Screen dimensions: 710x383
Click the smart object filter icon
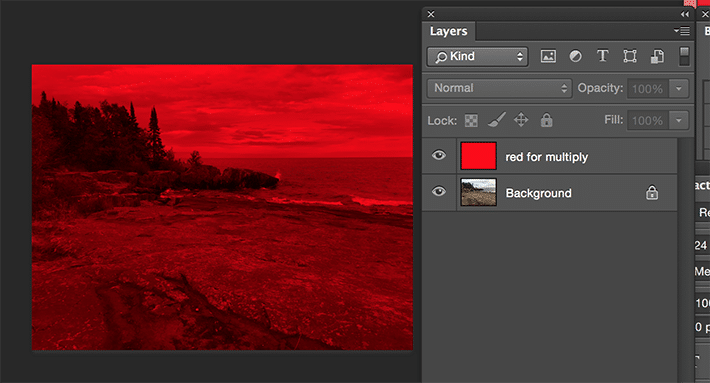point(657,56)
